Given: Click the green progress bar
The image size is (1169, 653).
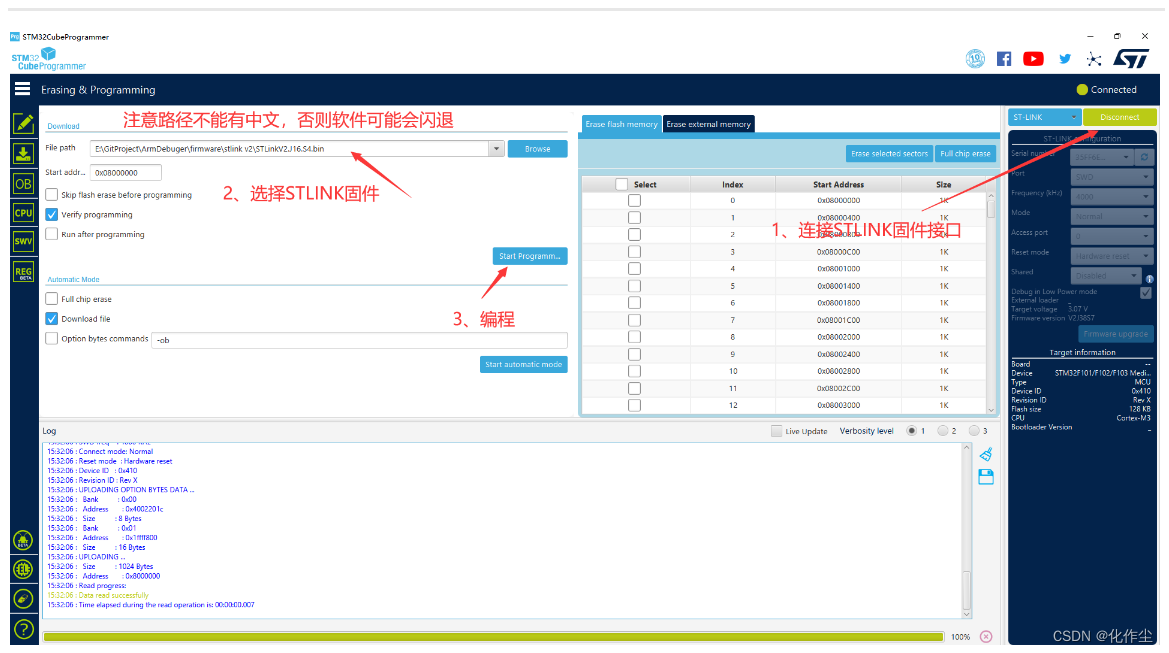Looking at the screenshot, I should (494, 637).
